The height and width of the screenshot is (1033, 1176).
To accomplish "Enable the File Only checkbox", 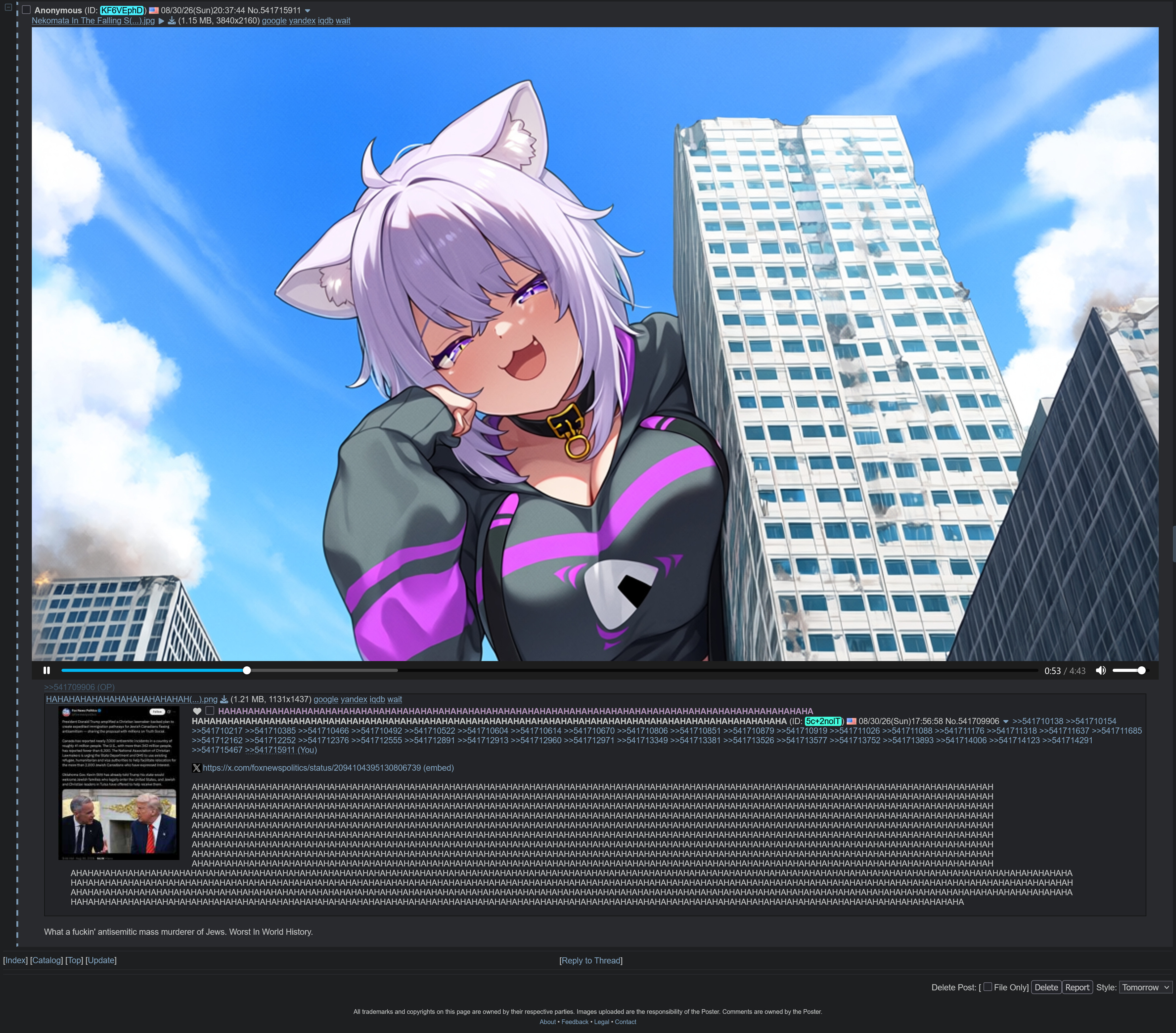I will (988, 987).
